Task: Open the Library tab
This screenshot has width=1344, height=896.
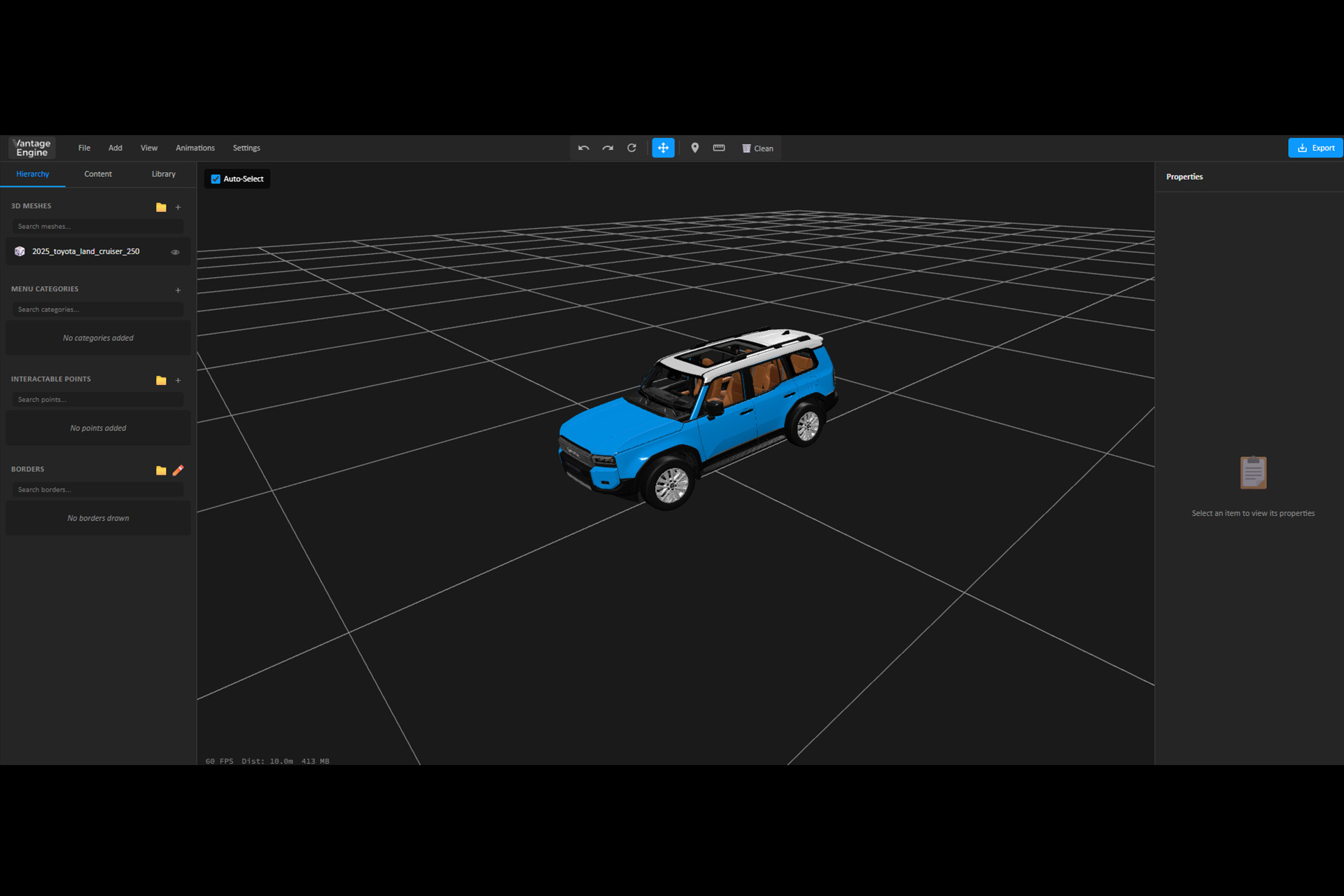Action: (x=163, y=174)
